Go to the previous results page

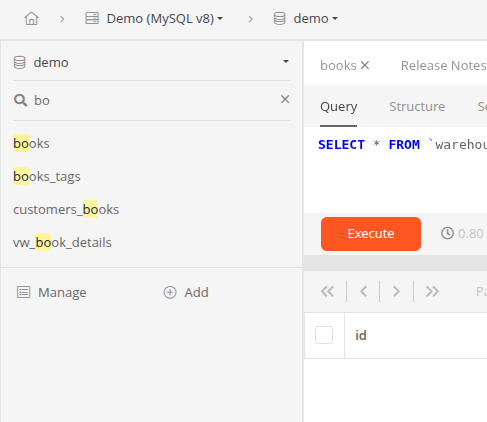point(363,291)
